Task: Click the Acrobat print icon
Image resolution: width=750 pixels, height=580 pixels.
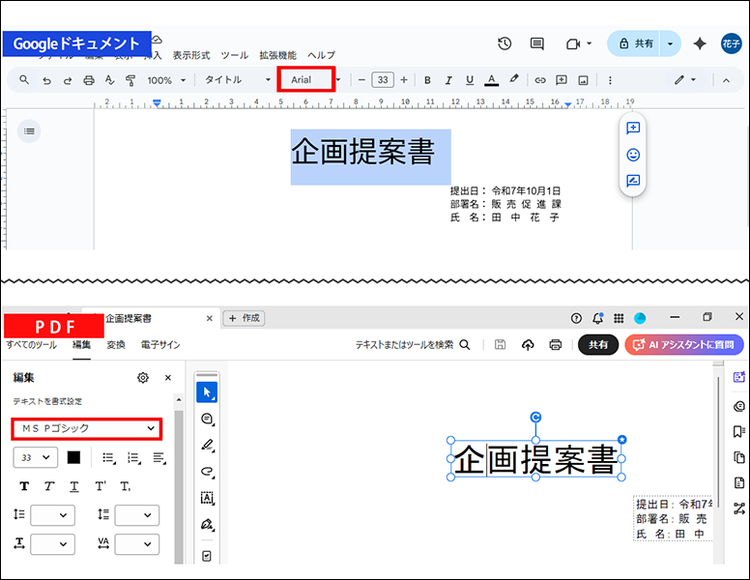Action: [555, 345]
